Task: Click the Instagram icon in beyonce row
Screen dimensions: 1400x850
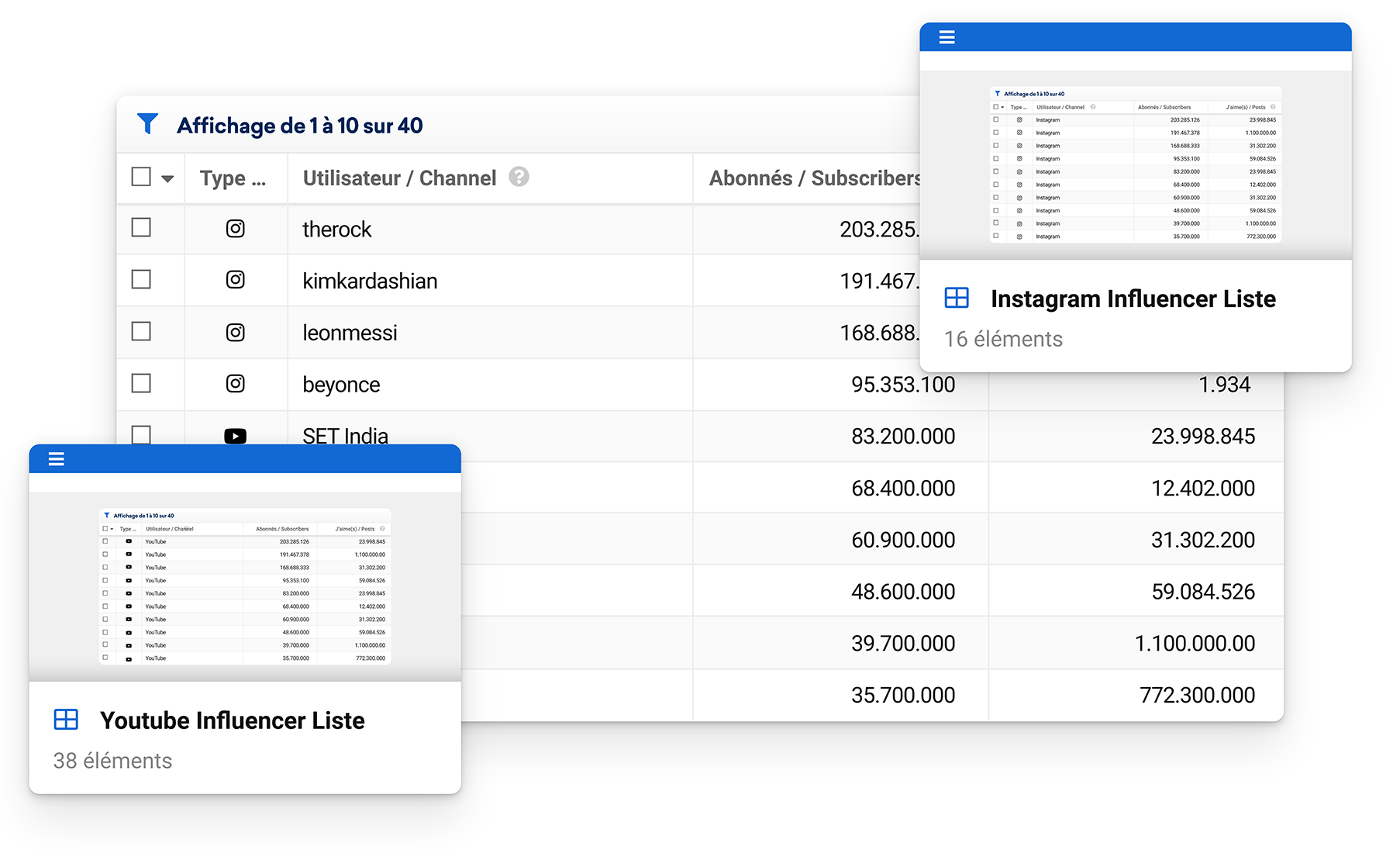Action: click(235, 384)
